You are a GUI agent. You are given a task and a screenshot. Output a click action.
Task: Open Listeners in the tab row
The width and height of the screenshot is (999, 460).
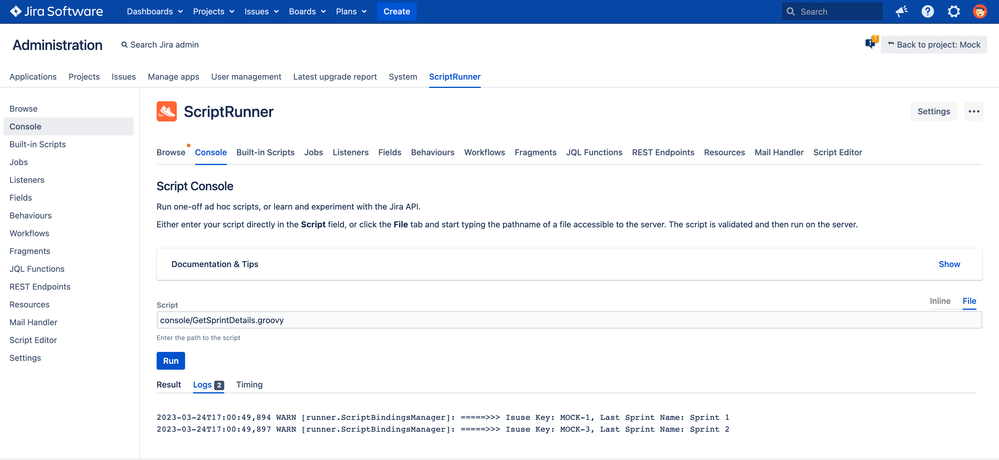pos(350,152)
